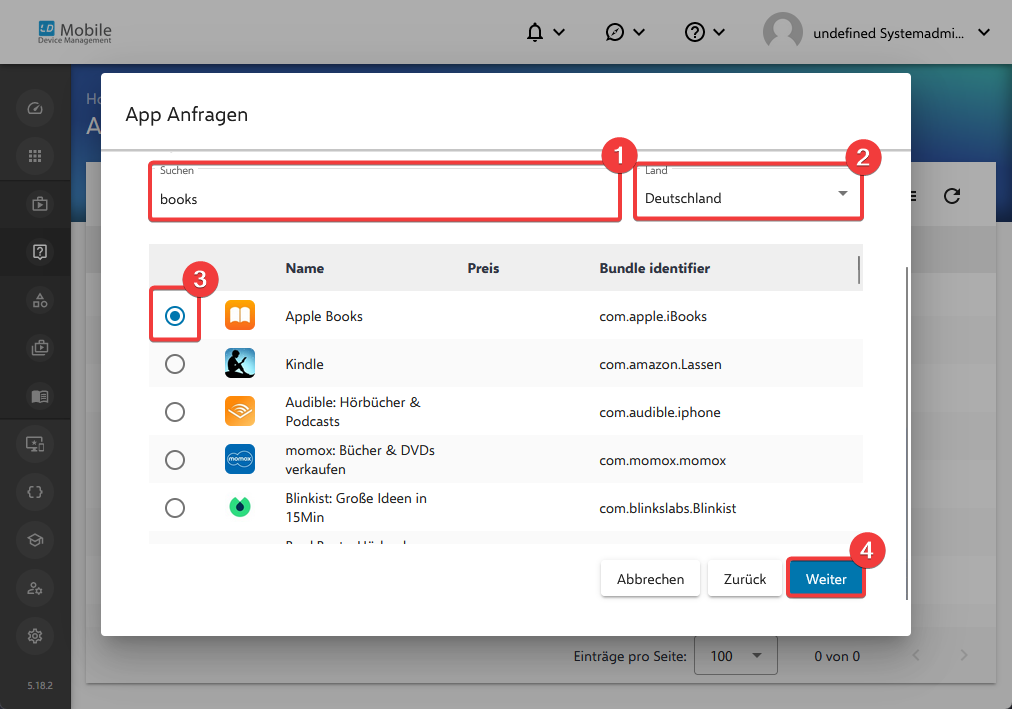The image size is (1012, 709).
Task: Click the media briefcase icon in sidebar
Action: coord(39,204)
